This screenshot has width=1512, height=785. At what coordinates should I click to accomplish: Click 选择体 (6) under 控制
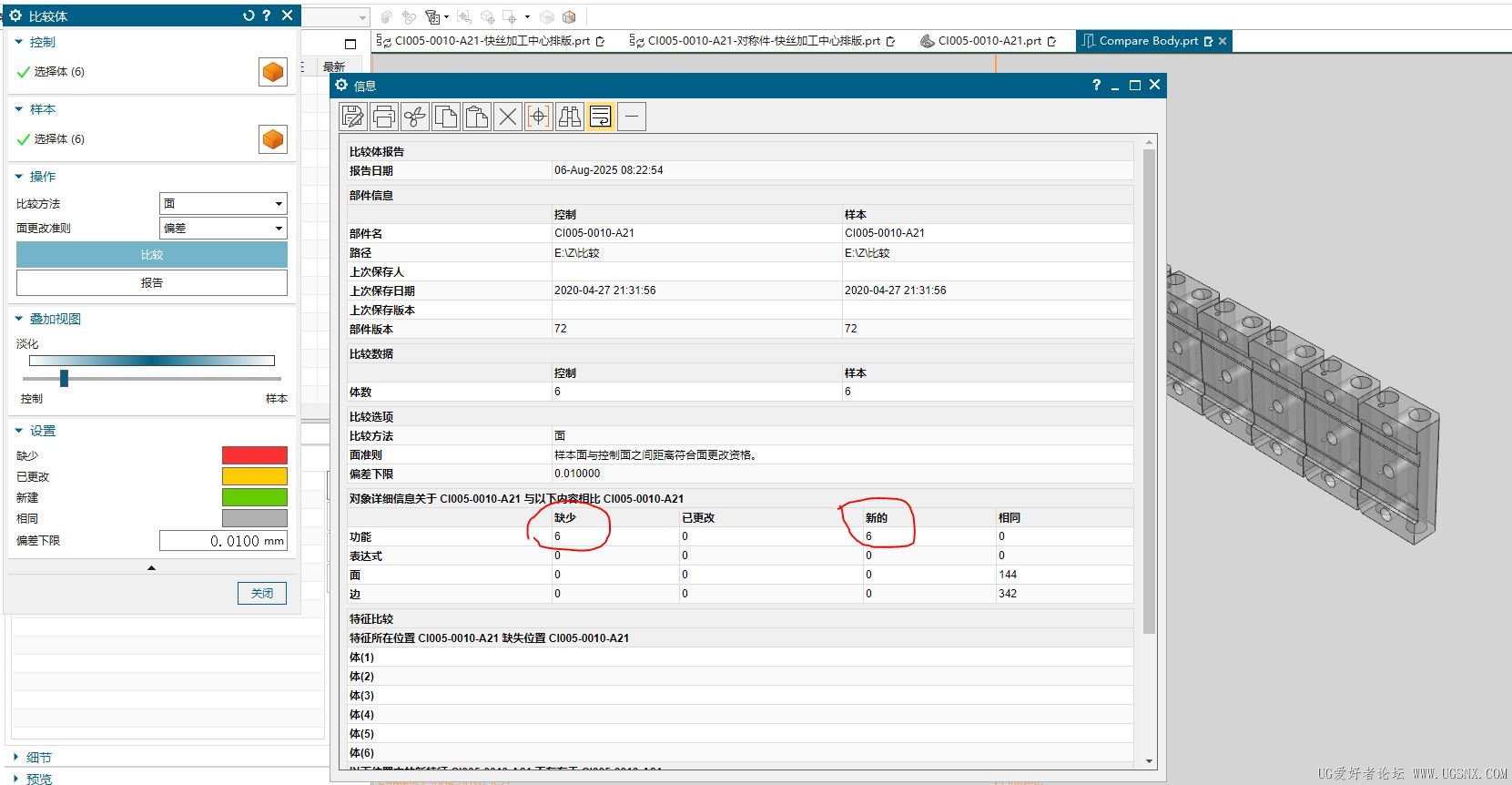59,72
